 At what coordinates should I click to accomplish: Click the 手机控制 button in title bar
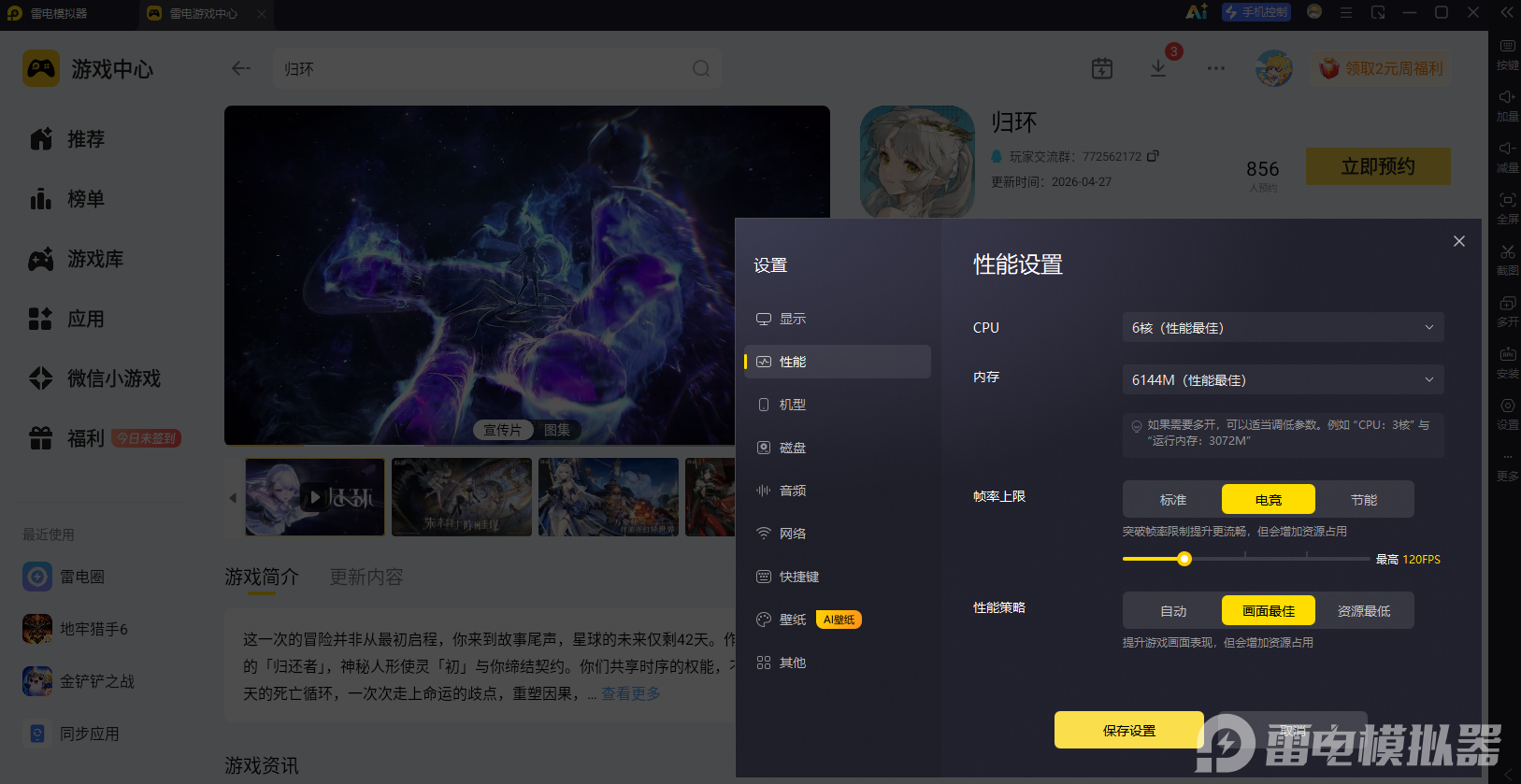pos(1256,12)
